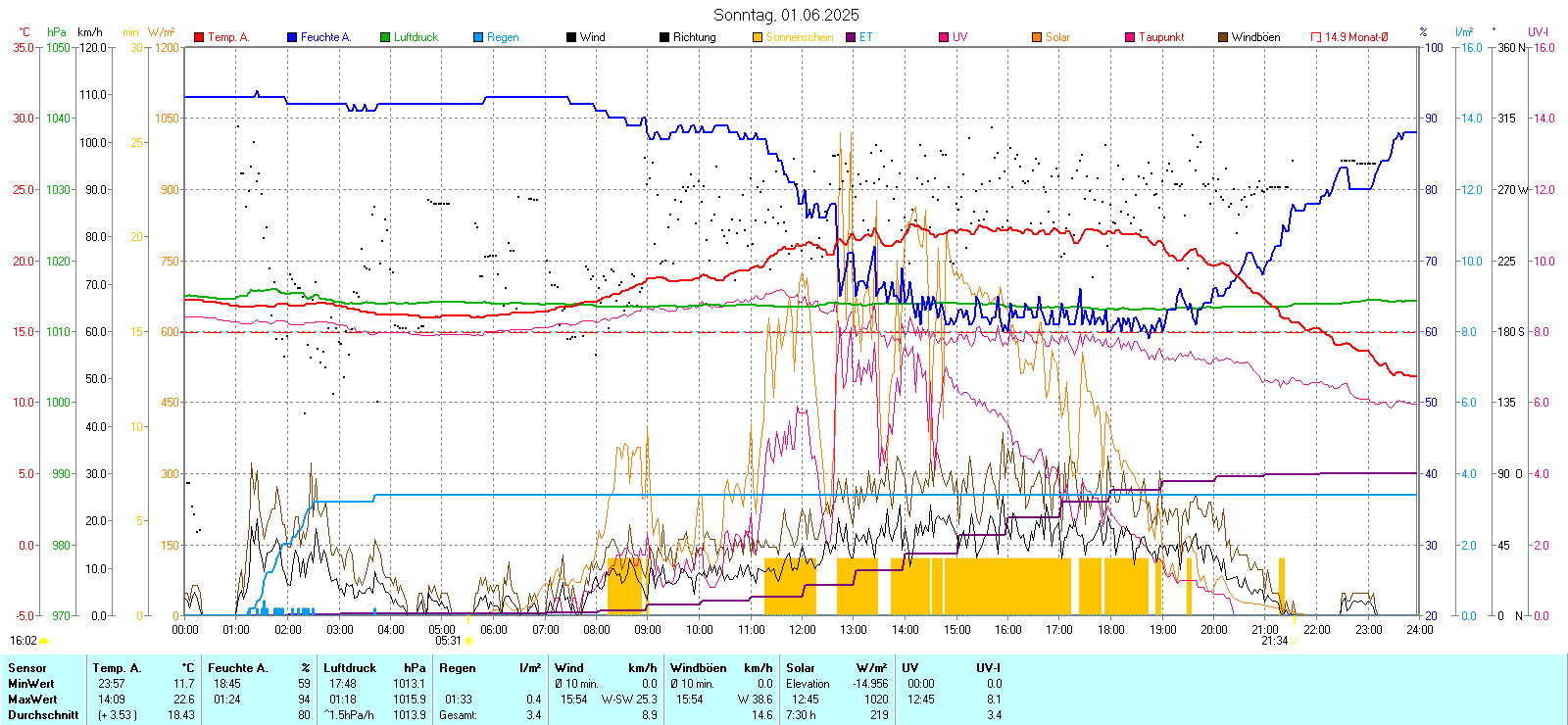Click the purple ET legend swatch
This screenshot has height=725, width=1568.
[851, 37]
